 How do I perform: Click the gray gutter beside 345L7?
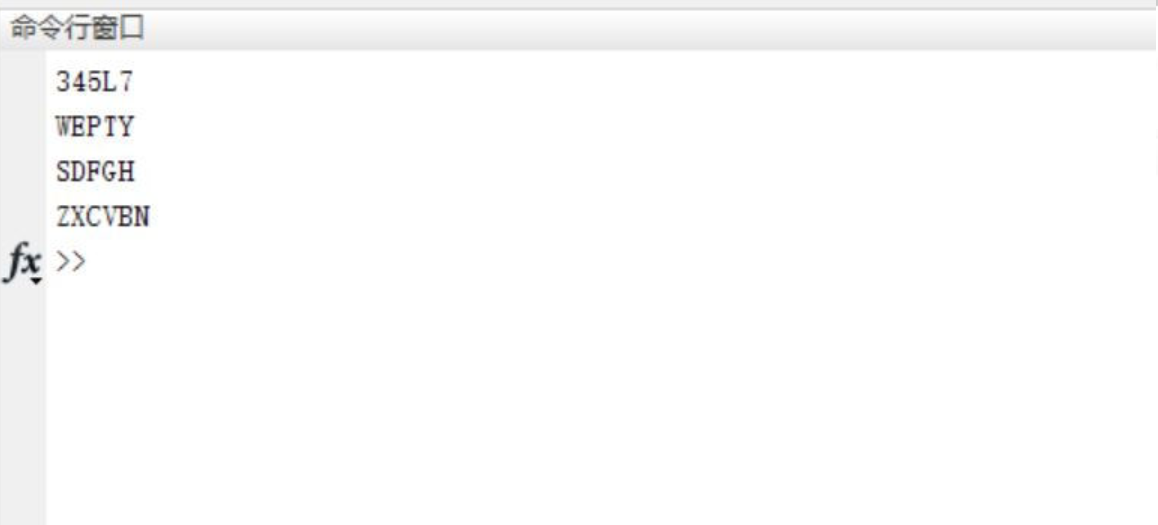click(23, 82)
